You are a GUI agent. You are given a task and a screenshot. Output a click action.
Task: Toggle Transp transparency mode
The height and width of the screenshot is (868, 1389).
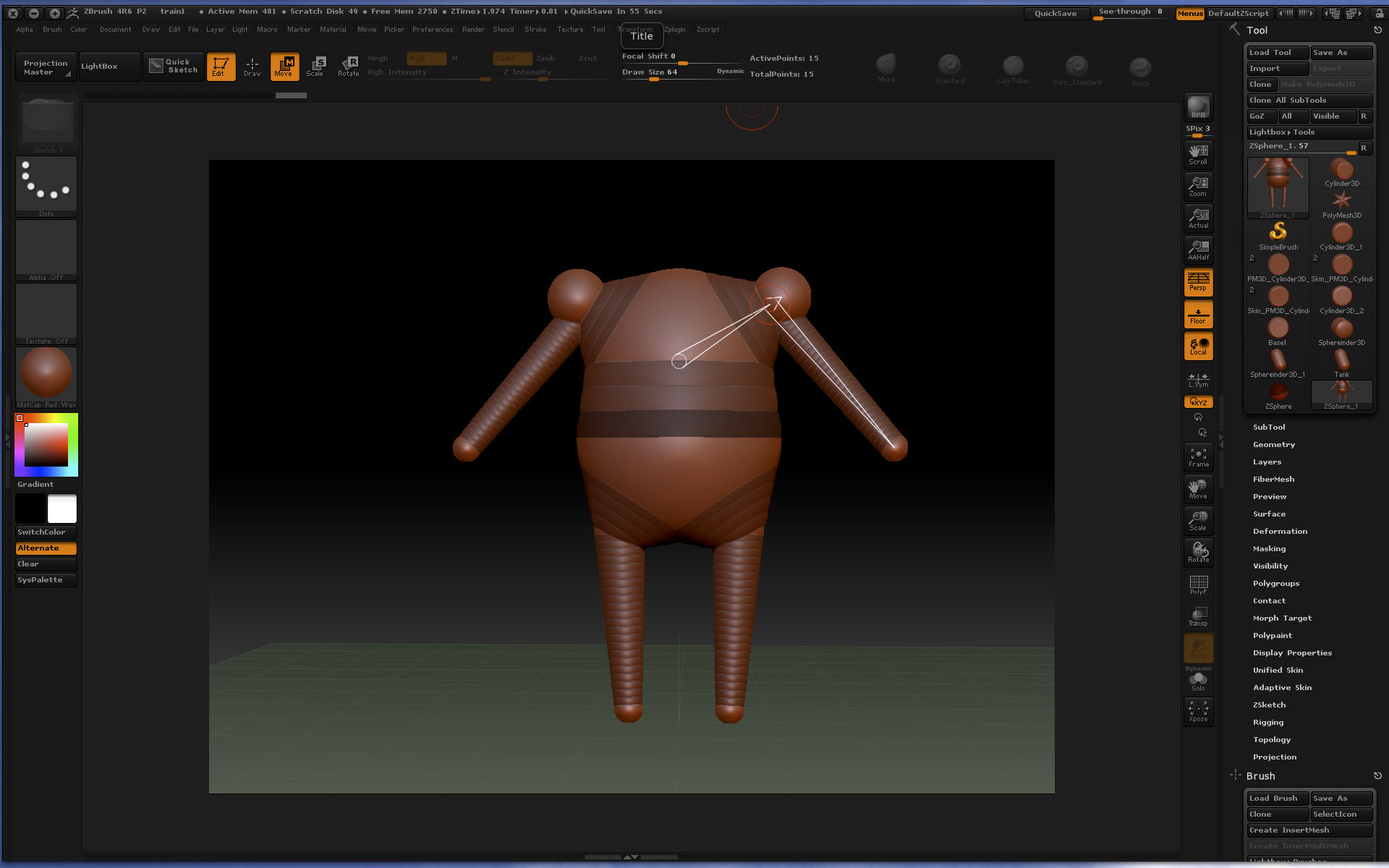point(1198,616)
